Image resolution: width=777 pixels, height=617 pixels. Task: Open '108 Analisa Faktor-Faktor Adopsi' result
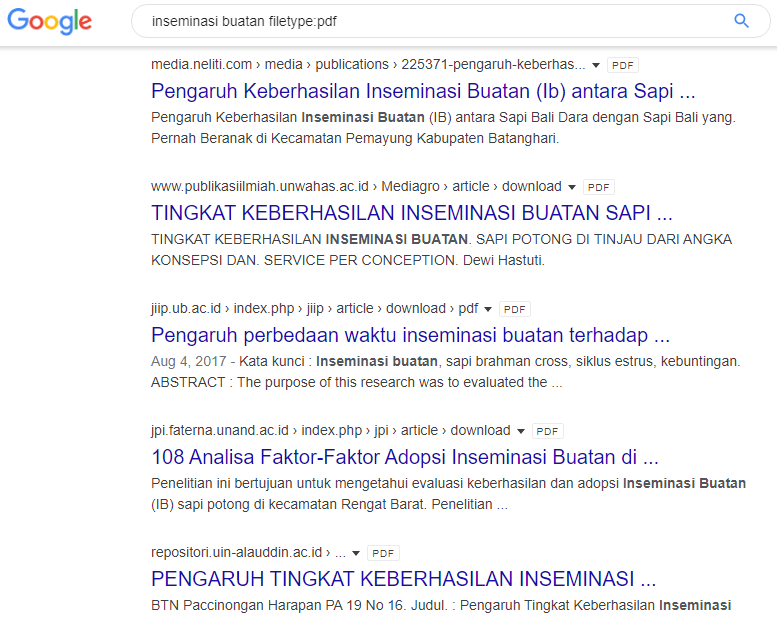pos(405,458)
